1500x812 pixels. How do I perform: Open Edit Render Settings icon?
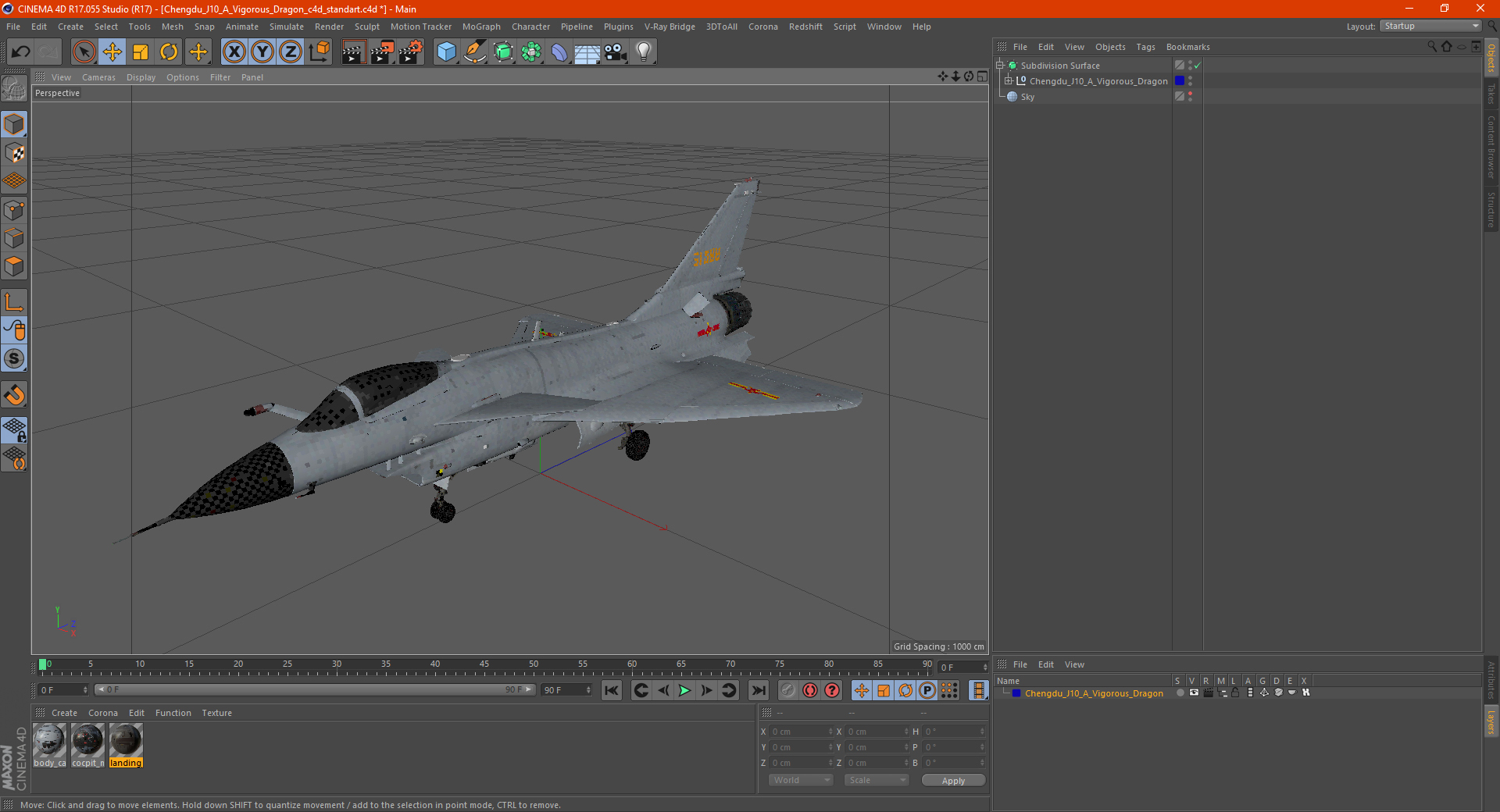coord(410,52)
